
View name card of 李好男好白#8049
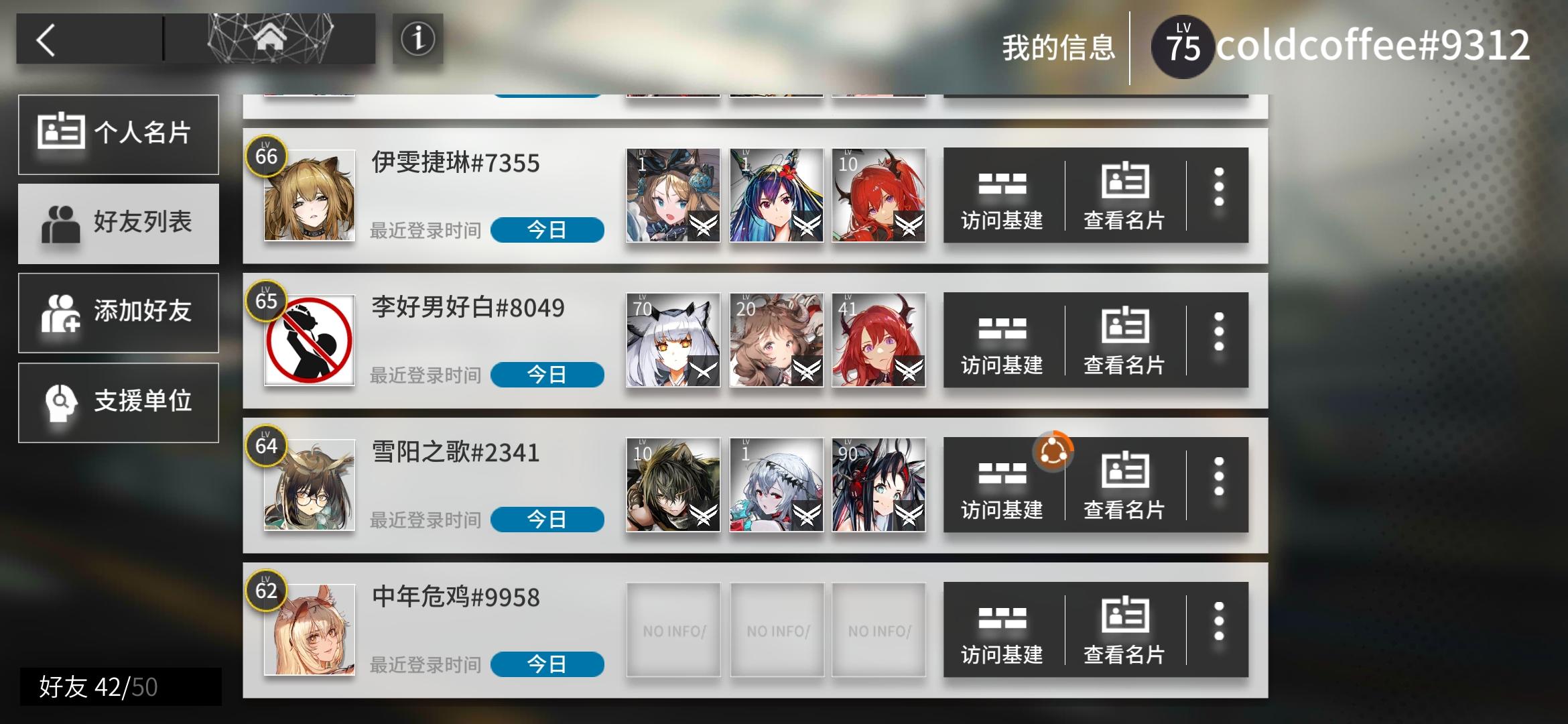coord(1124,341)
